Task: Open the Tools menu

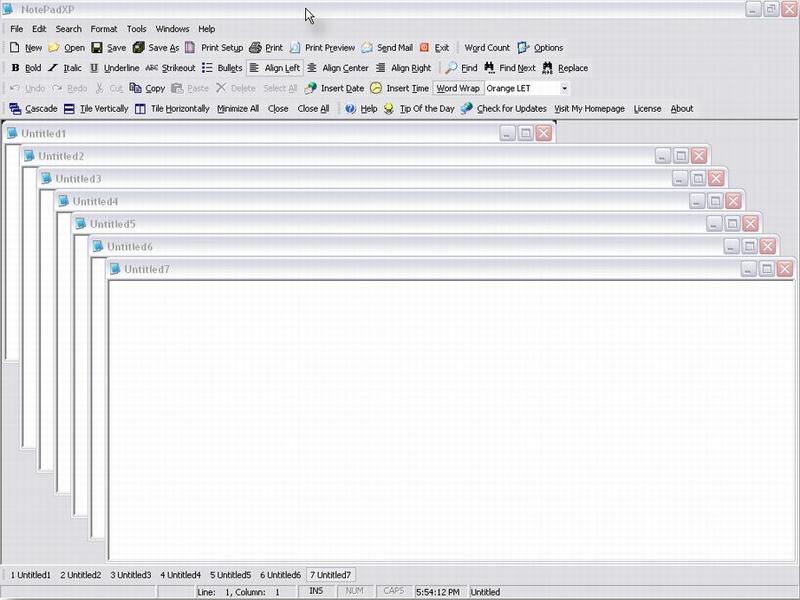Action: coord(136,29)
